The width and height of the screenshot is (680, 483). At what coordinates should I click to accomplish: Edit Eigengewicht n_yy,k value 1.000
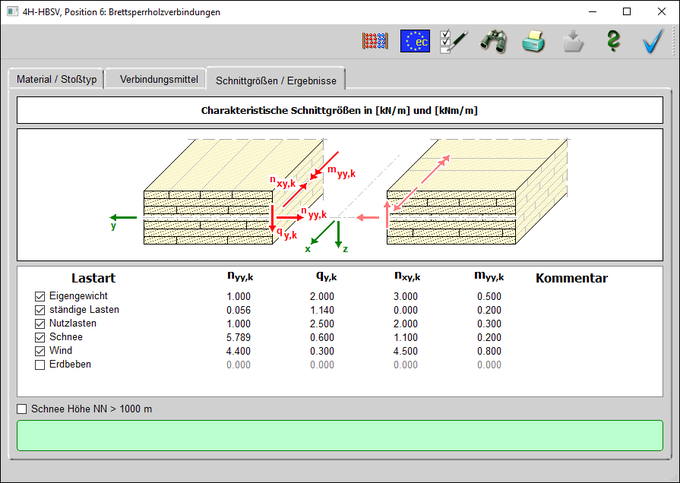[238, 297]
